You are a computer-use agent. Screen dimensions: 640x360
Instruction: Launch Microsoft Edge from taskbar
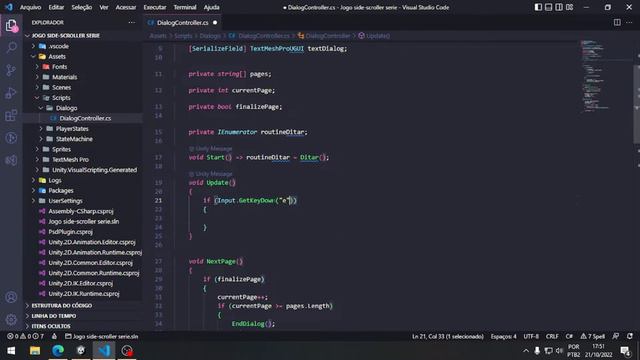tap(58, 351)
